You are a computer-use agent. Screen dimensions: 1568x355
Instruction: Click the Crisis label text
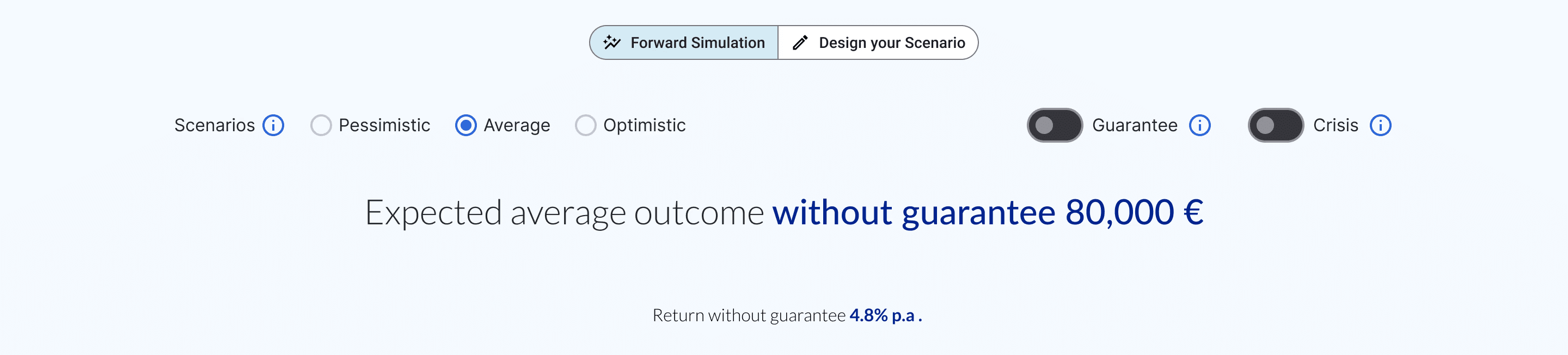tap(1336, 125)
